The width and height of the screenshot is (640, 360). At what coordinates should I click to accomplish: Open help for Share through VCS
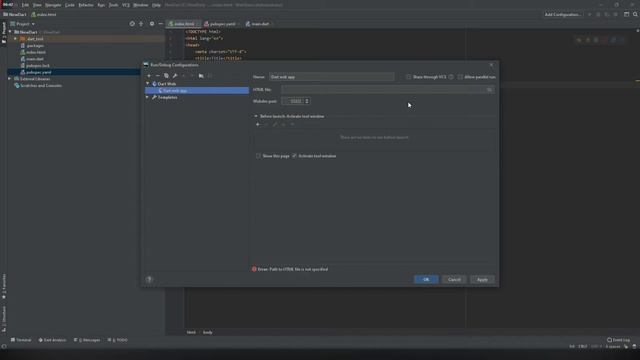pos(451,77)
